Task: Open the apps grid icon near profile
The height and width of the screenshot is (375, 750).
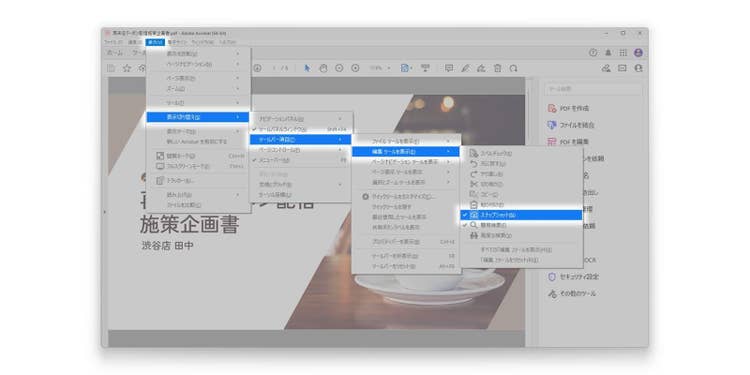Action: 623,53
